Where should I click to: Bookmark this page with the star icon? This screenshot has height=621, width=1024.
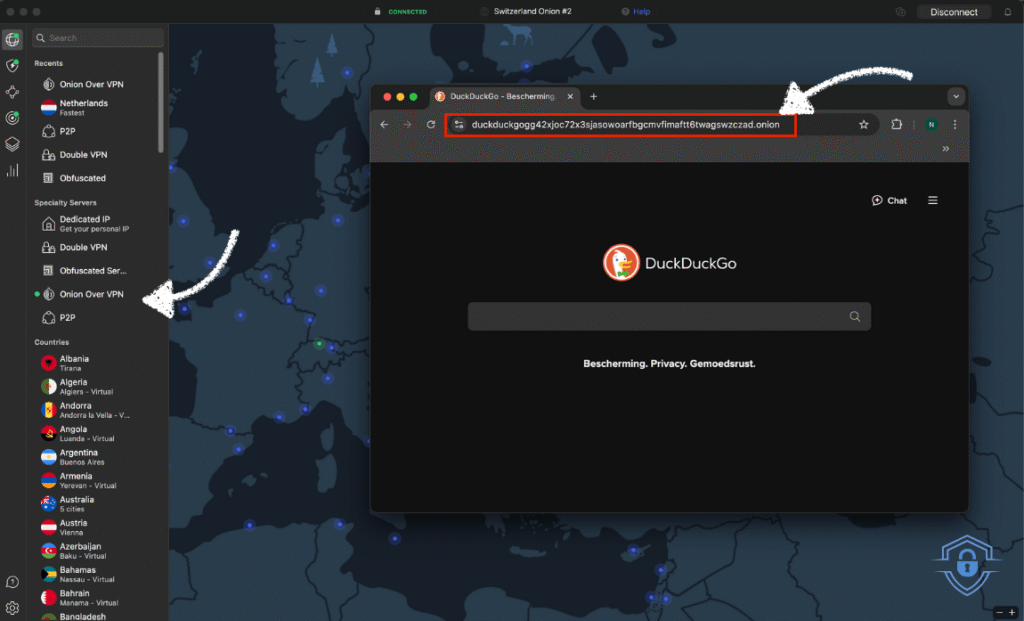pyautogui.click(x=863, y=125)
